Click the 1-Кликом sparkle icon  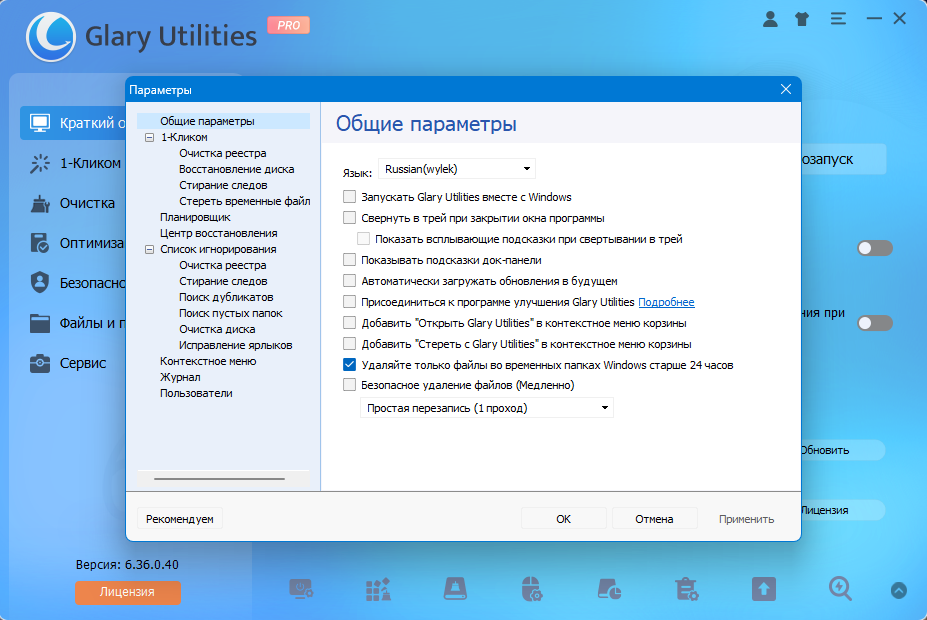tap(40, 163)
